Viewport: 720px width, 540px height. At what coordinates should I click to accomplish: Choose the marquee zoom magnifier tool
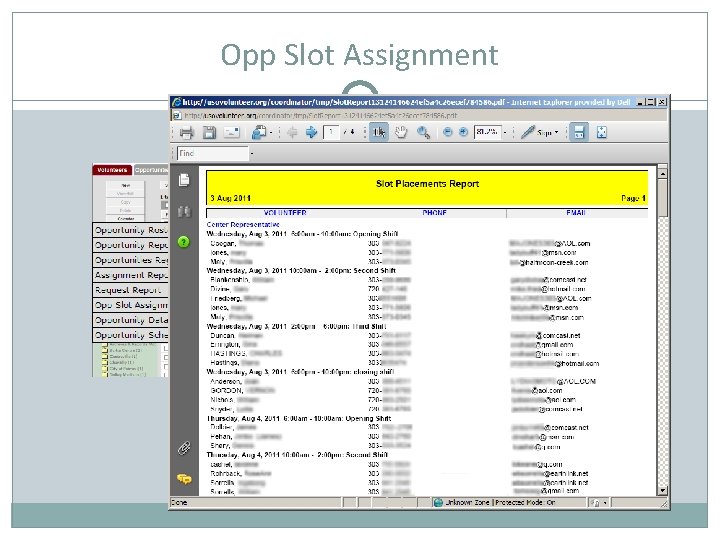click(423, 133)
